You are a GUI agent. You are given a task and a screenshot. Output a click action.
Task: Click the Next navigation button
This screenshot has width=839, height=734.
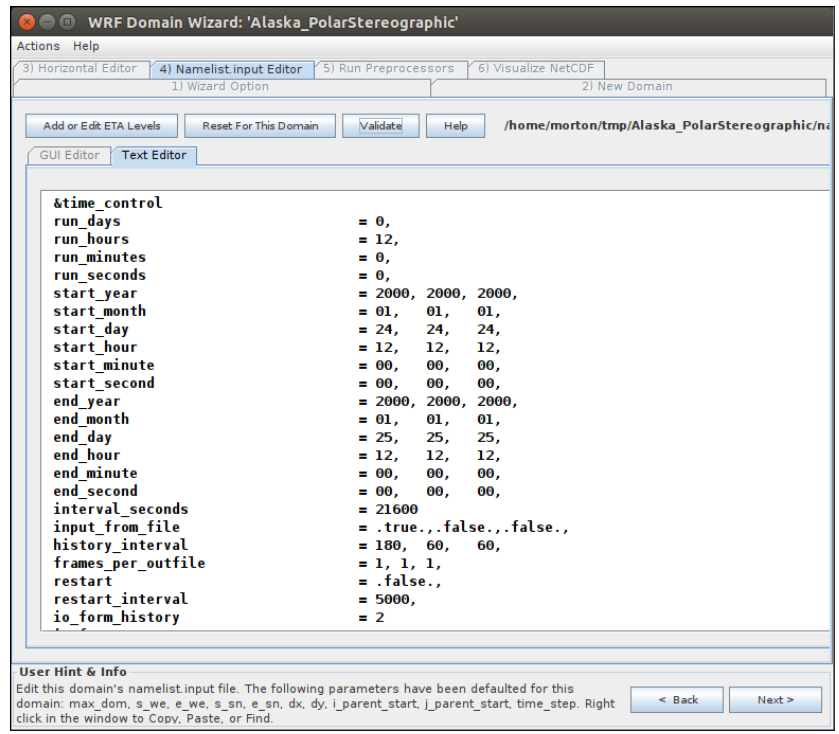[x=775, y=700]
